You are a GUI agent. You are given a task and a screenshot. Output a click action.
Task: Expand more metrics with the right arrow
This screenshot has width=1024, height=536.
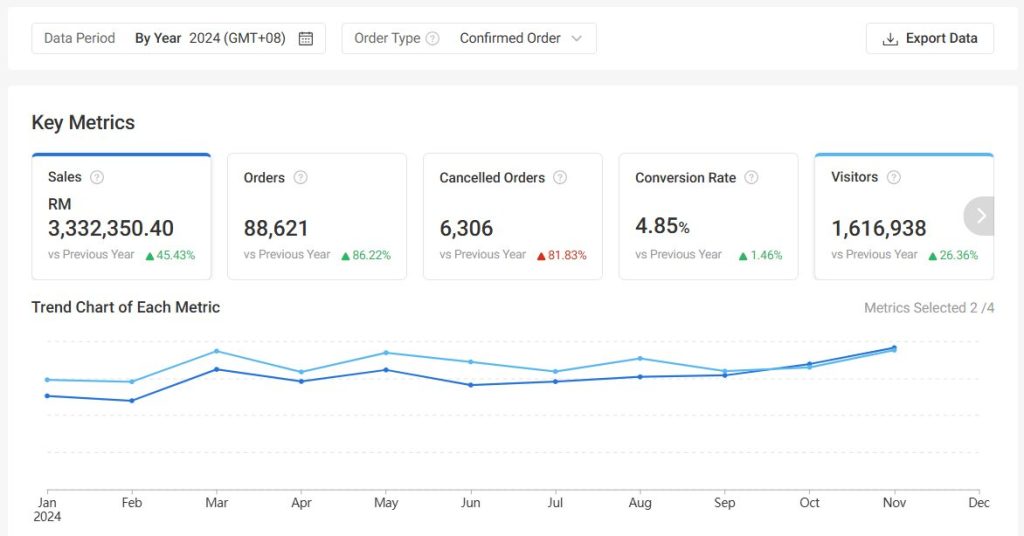tap(981, 216)
